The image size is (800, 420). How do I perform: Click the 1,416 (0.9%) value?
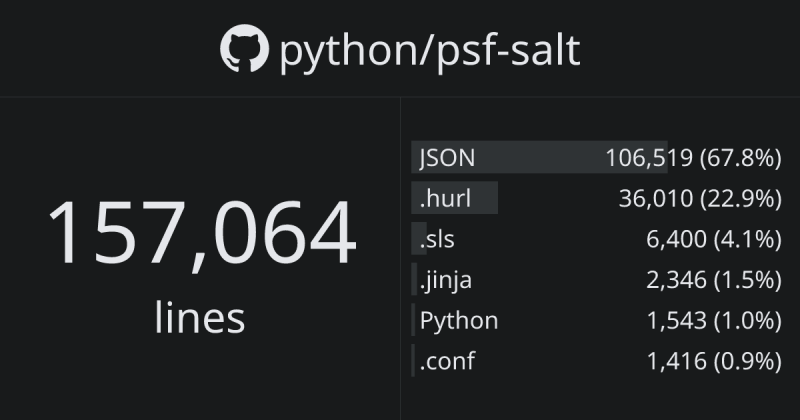pyautogui.click(x=714, y=362)
